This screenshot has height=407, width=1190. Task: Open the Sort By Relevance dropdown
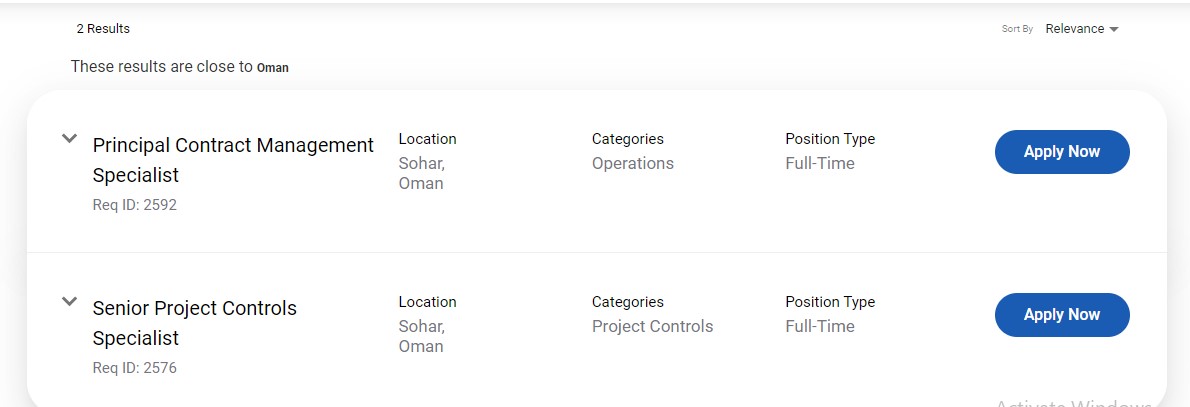1081,29
